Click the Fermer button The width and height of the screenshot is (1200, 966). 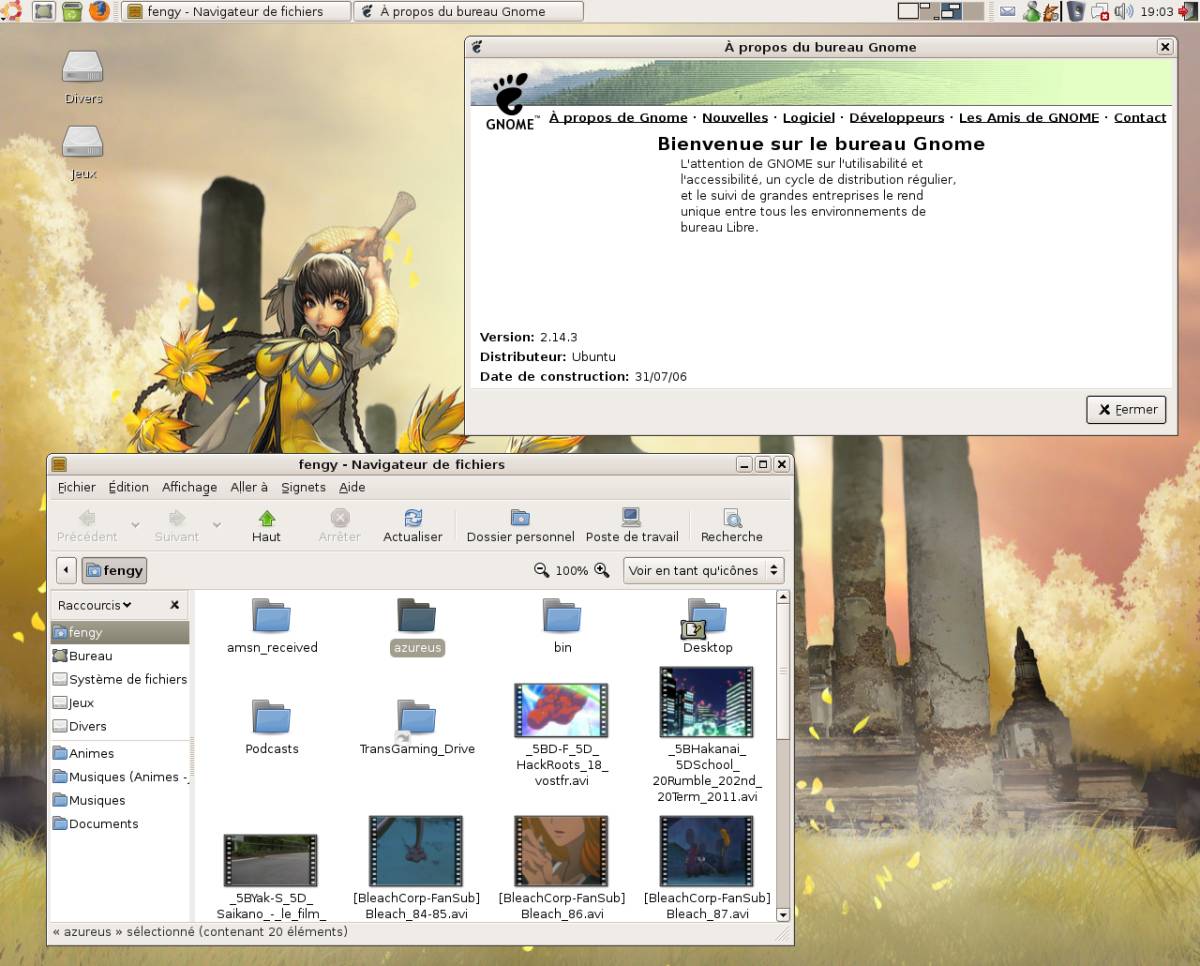click(1126, 409)
